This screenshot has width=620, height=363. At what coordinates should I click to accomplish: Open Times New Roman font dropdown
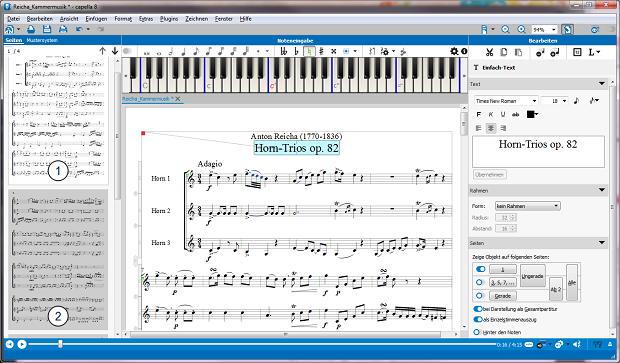click(506, 101)
